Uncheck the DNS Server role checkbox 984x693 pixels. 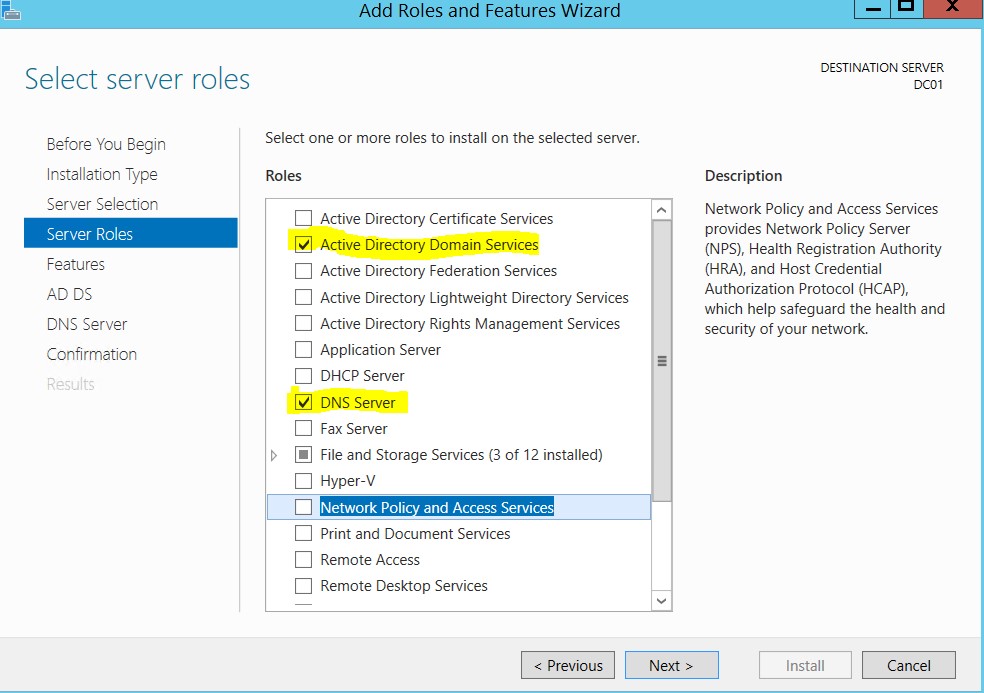[x=303, y=402]
